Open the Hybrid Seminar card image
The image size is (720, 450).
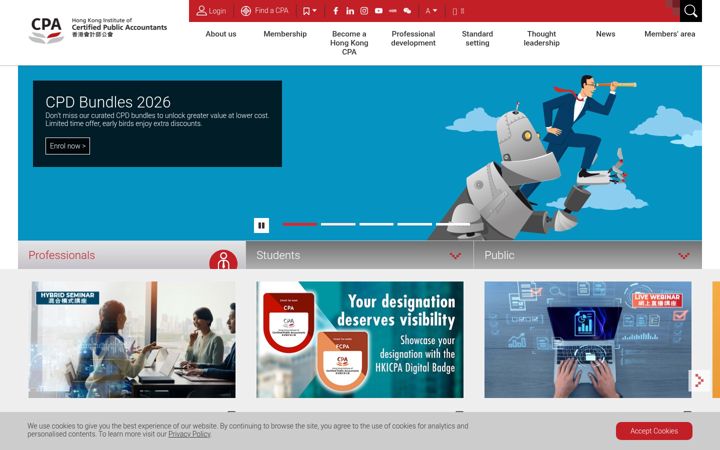tap(132, 340)
